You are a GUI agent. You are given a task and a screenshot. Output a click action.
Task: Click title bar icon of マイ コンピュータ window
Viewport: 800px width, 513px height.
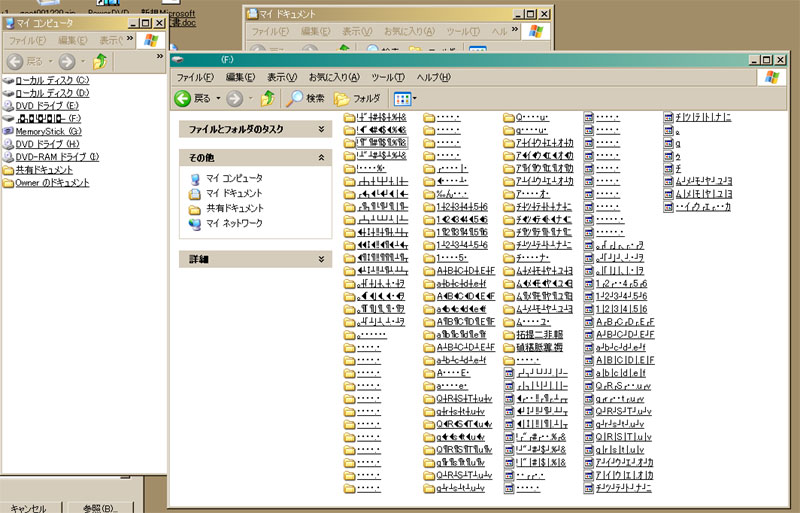tap(9, 23)
